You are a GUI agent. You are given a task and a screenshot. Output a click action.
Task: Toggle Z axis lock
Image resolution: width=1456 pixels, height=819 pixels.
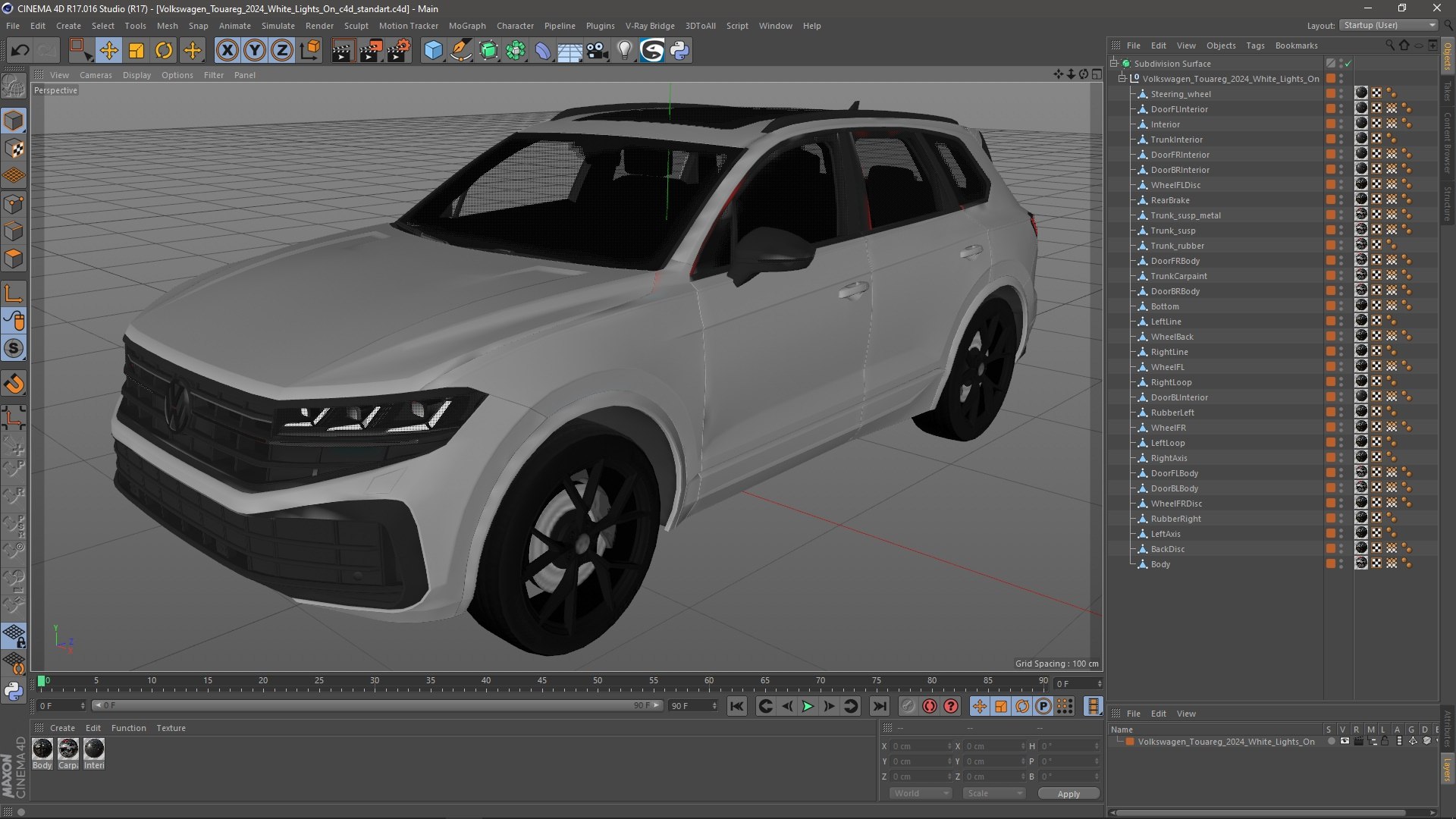282,51
